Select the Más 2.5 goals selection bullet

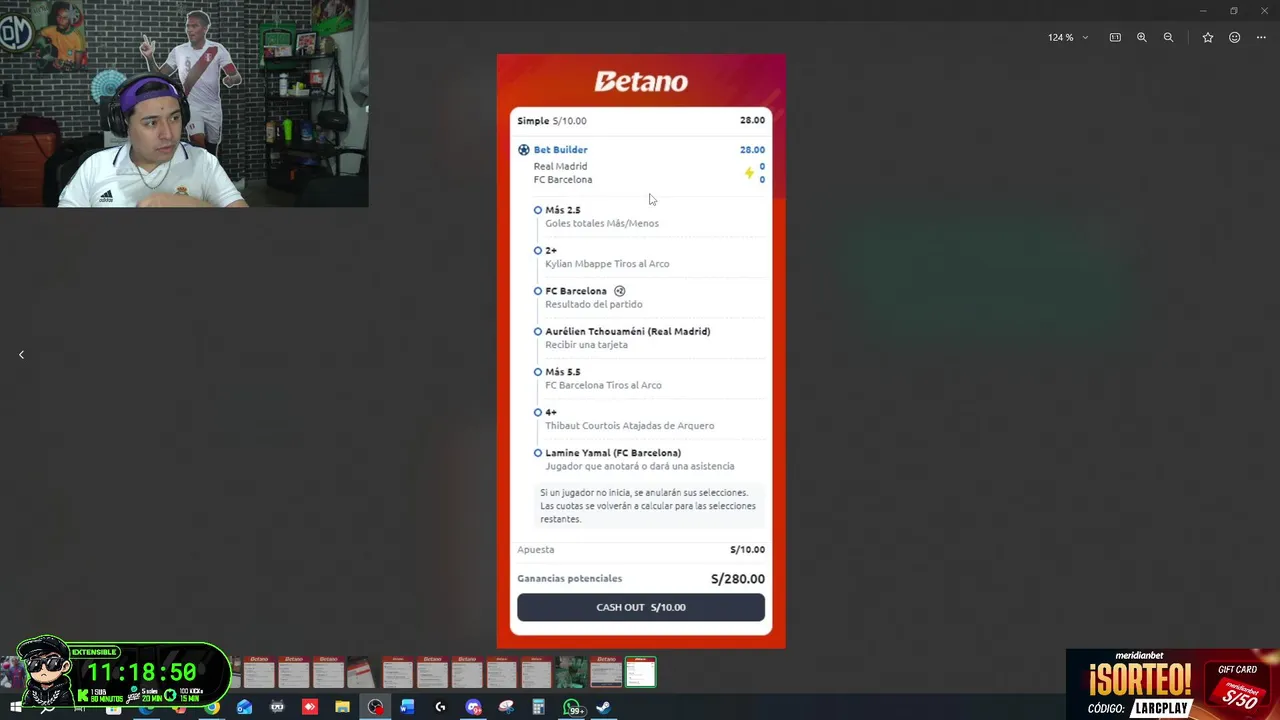pyautogui.click(x=538, y=210)
